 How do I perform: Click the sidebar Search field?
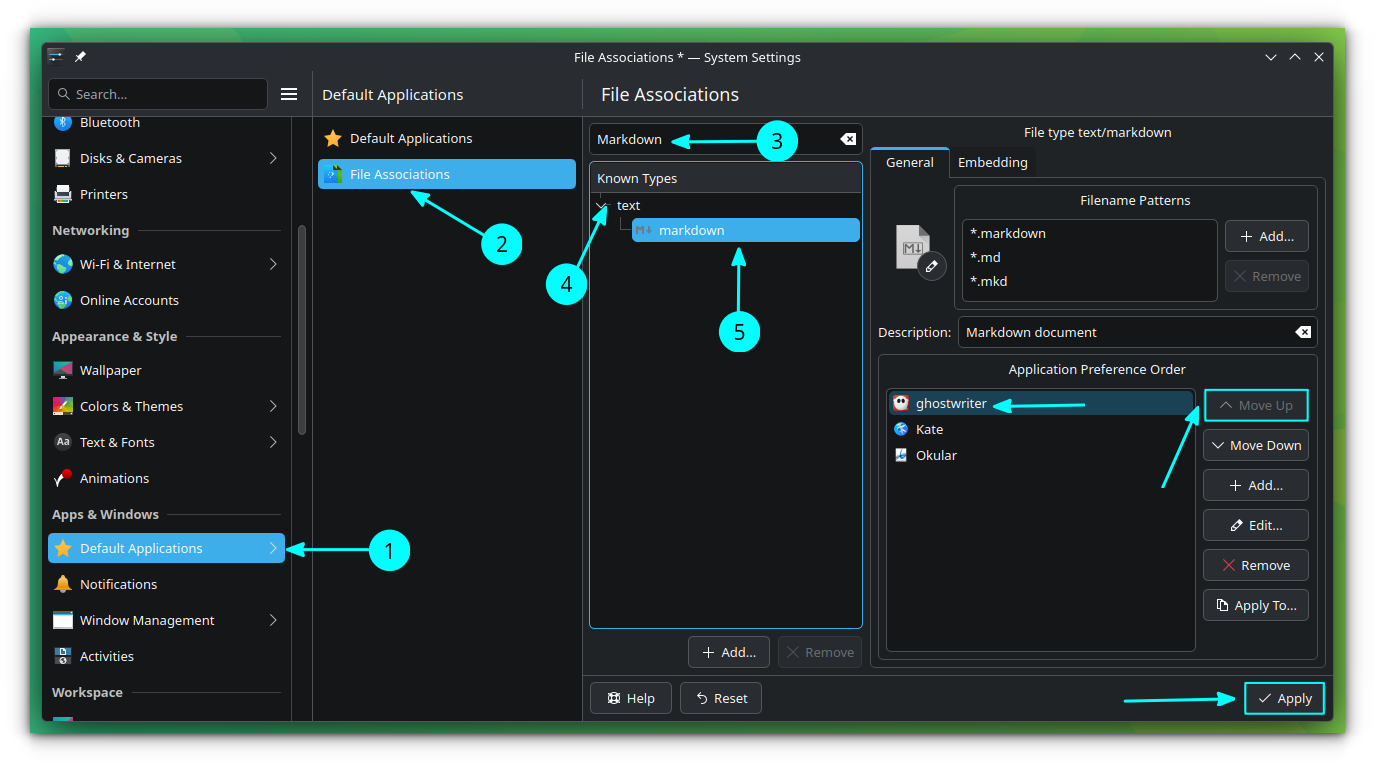pyautogui.click(x=158, y=94)
